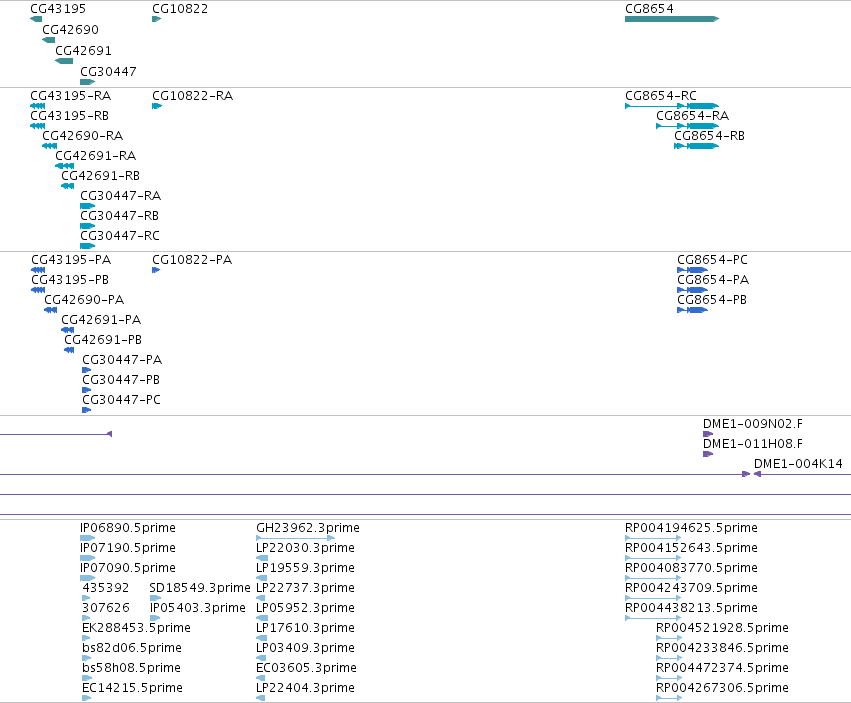This screenshot has width=851, height=703.
Task: Select protein CG10822-PA
Action: pyautogui.click(x=193, y=259)
